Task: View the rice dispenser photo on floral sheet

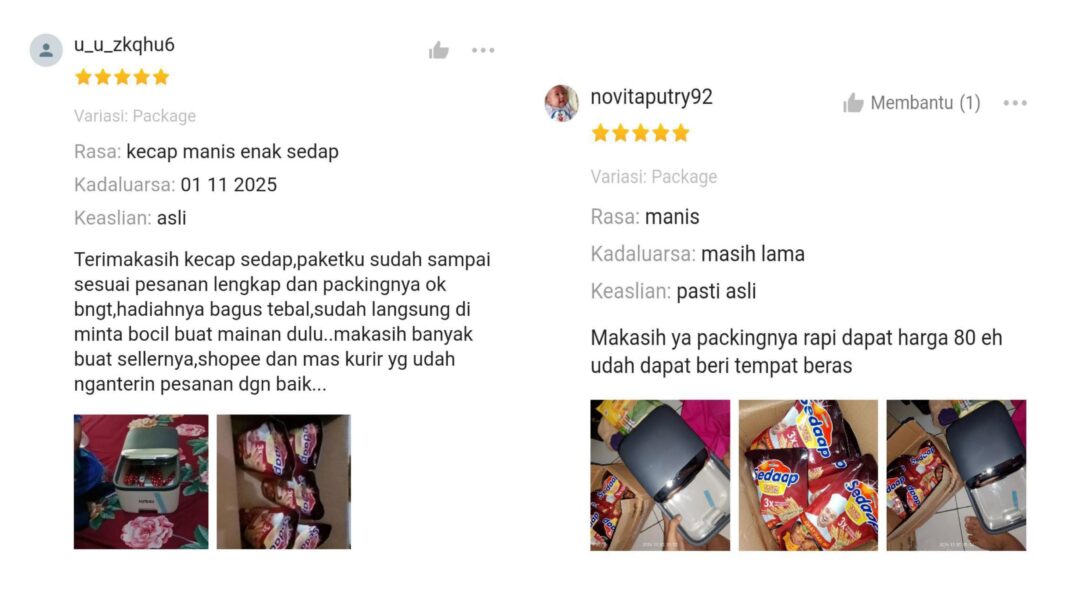Action: (x=141, y=482)
